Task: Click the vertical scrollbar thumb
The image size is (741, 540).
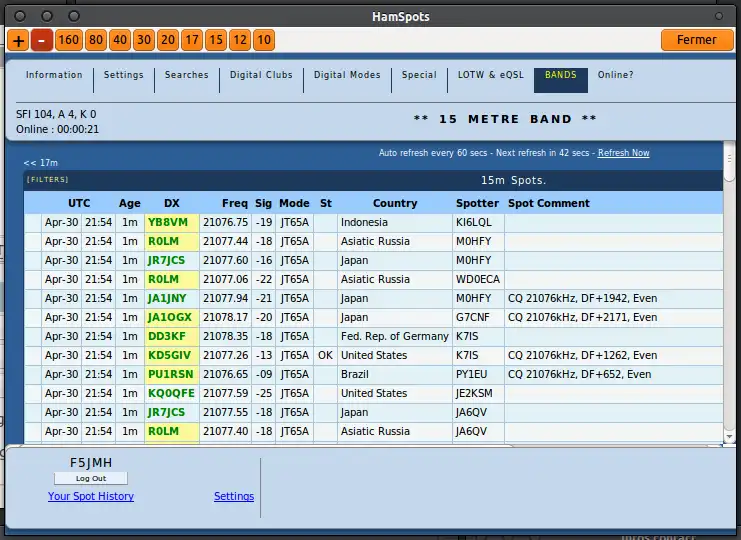Action: (730, 162)
